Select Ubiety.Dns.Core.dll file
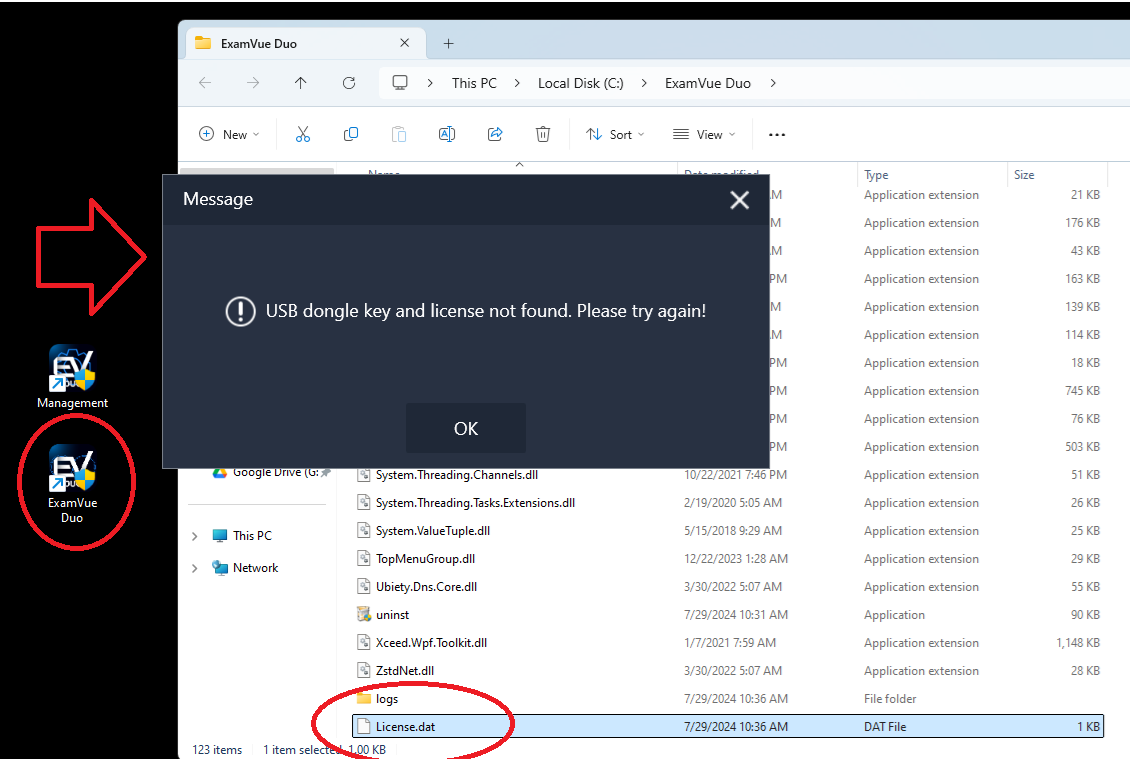The width and height of the screenshot is (1130, 759). [728, 587]
